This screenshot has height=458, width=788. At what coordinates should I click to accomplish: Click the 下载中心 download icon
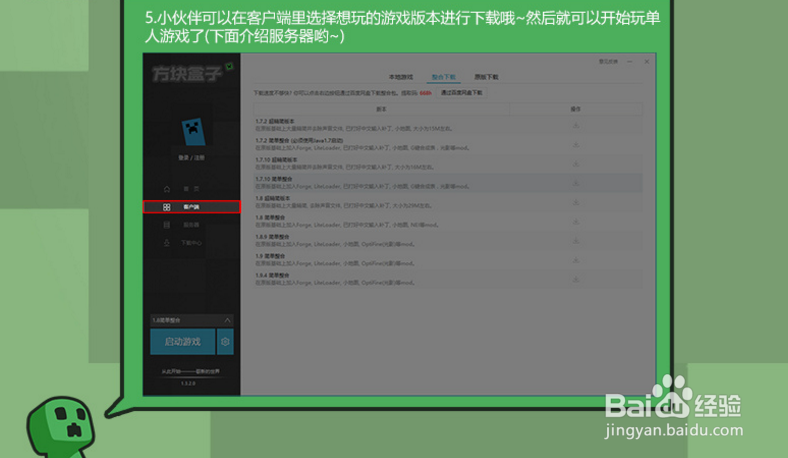(x=167, y=243)
